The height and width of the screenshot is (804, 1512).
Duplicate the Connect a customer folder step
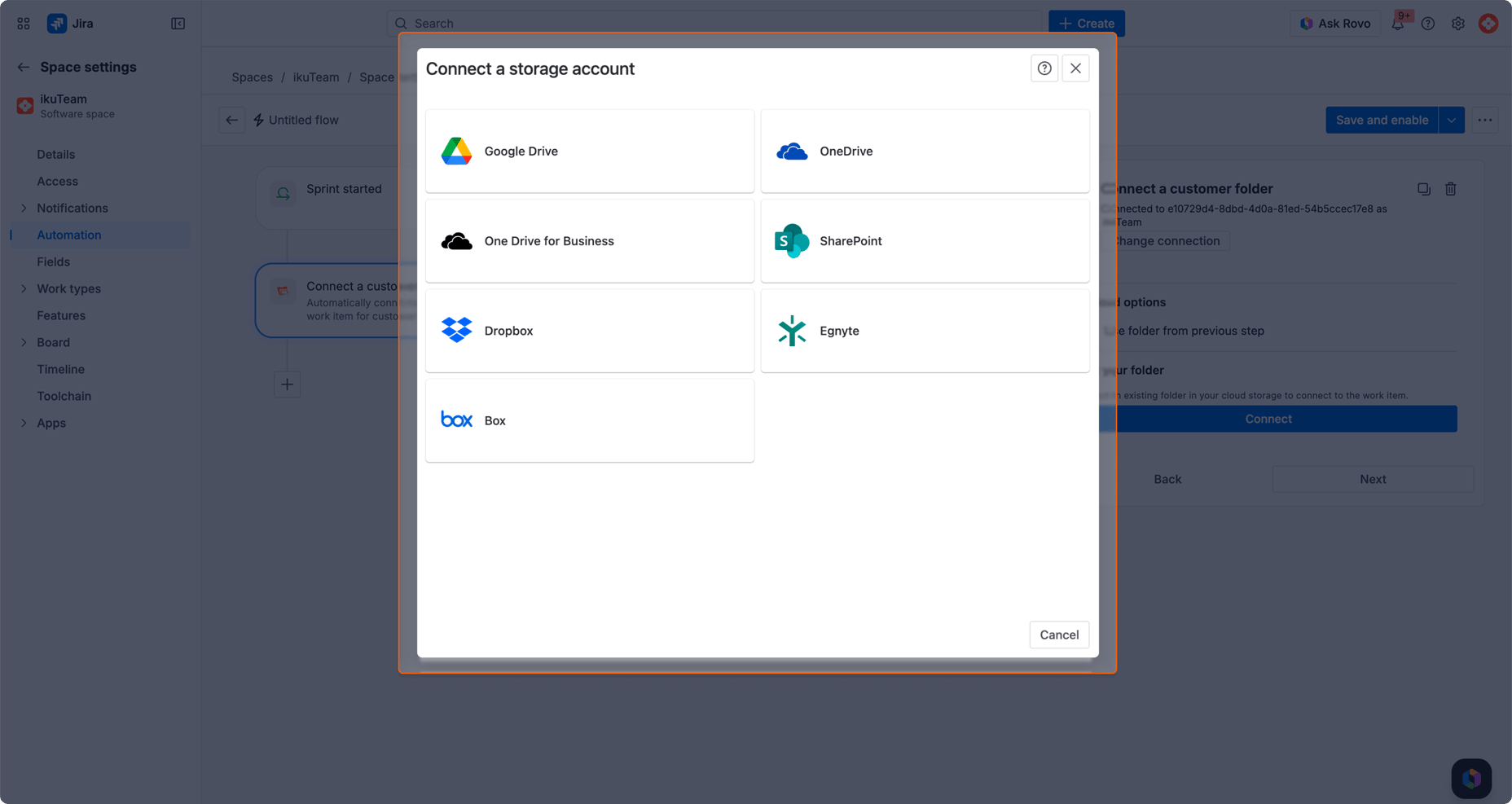(x=1424, y=189)
